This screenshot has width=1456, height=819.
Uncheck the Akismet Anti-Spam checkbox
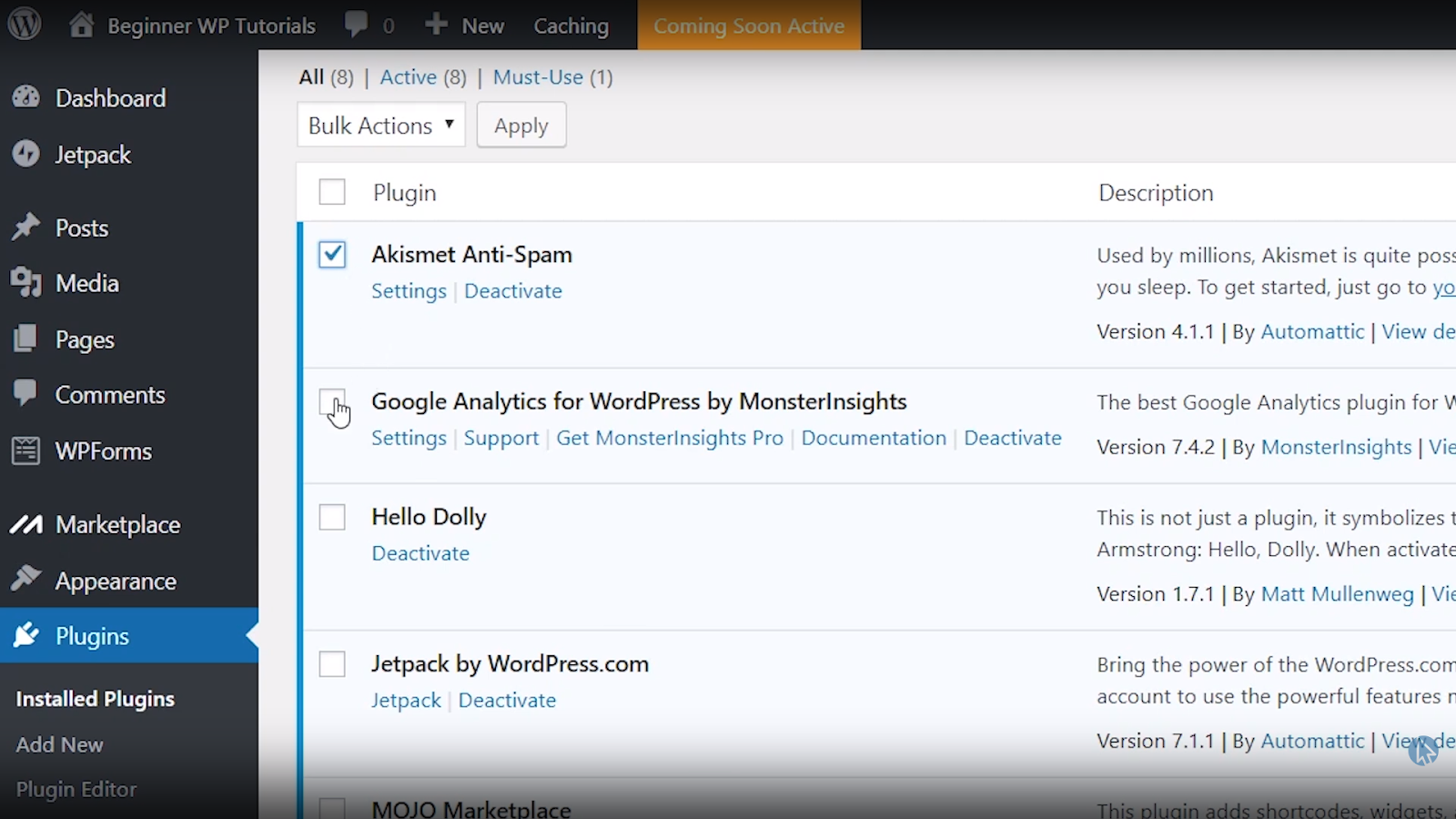(x=332, y=255)
